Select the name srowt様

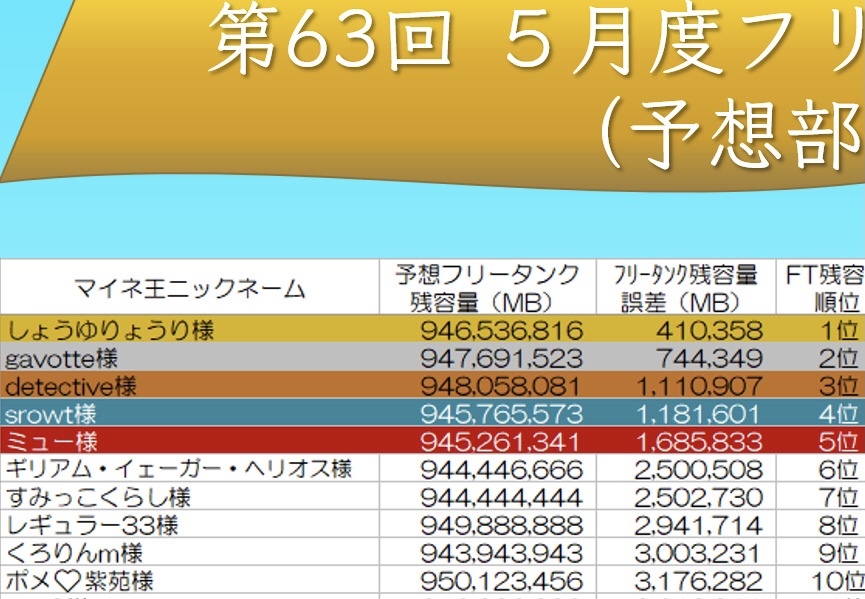click(50, 414)
